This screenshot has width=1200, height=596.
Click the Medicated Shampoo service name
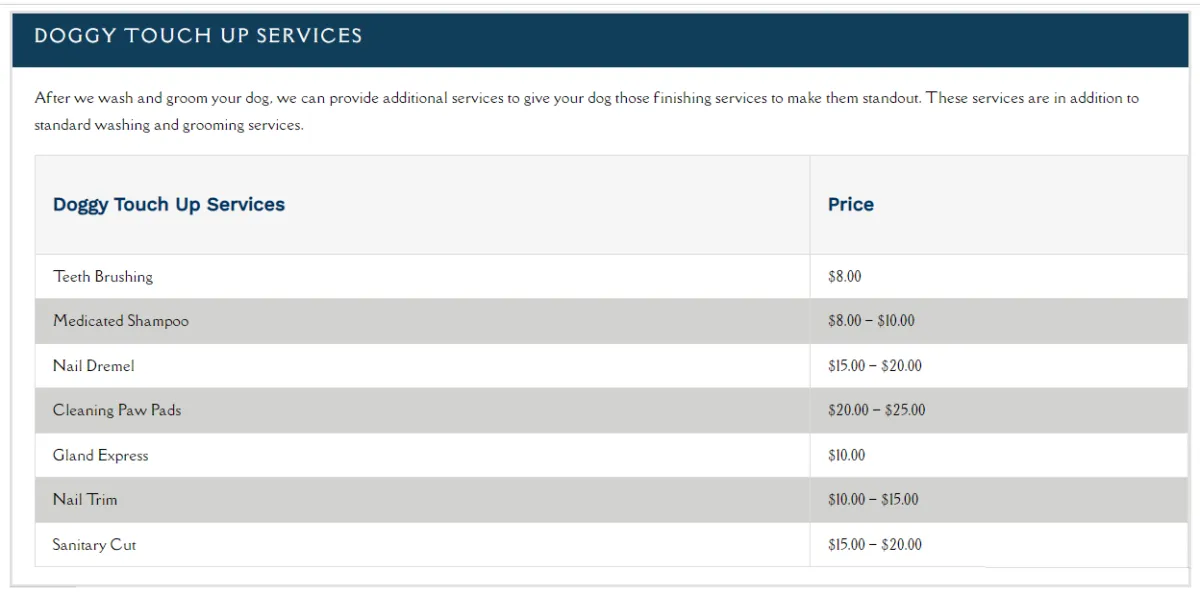click(121, 321)
